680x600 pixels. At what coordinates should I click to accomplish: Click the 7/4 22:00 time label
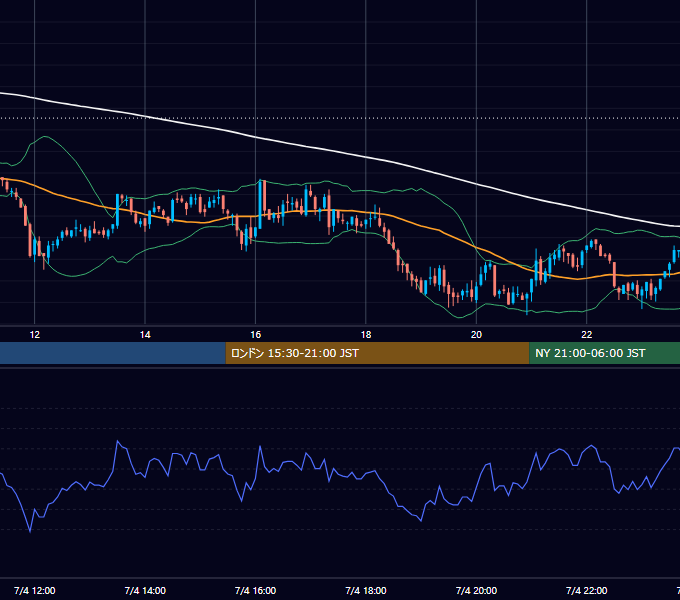point(586,590)
